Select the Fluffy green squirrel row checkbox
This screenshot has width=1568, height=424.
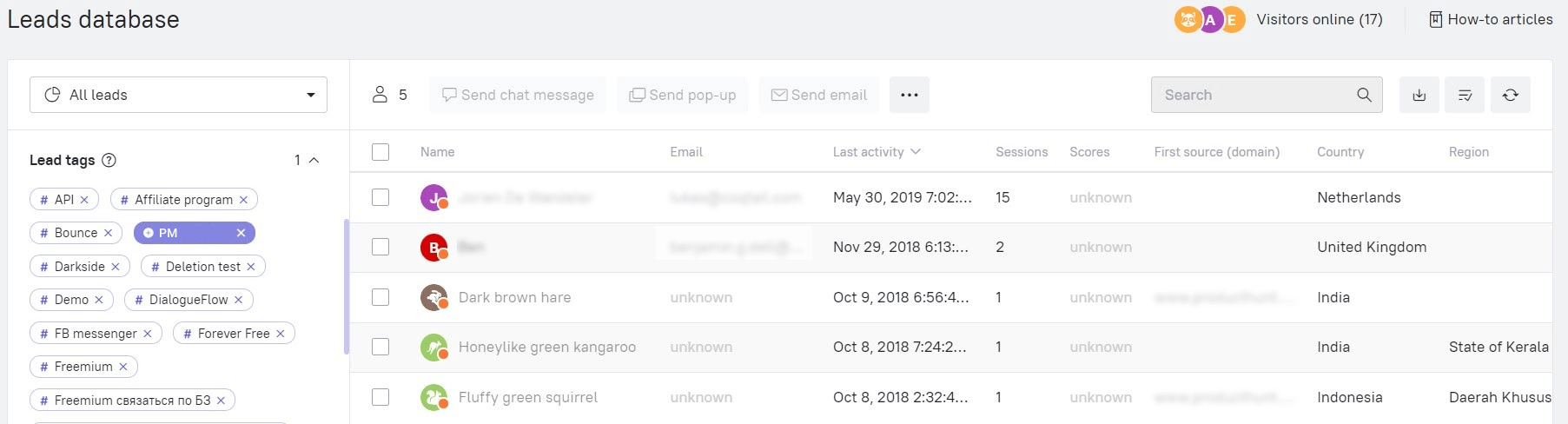pos(380,397)
